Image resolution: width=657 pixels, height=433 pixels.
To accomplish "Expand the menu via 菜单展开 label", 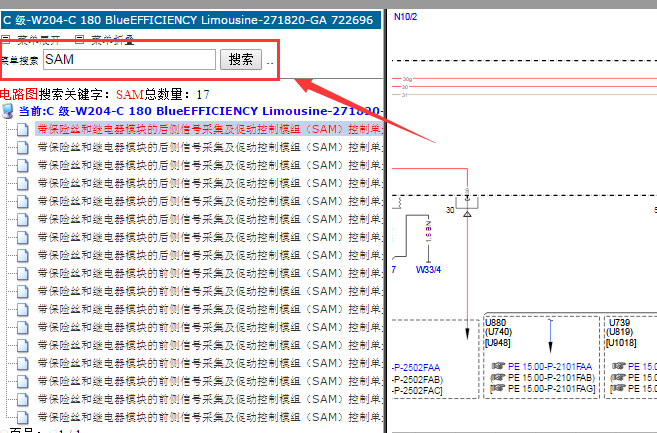I will pyautogui.click(x=39, y=40).
